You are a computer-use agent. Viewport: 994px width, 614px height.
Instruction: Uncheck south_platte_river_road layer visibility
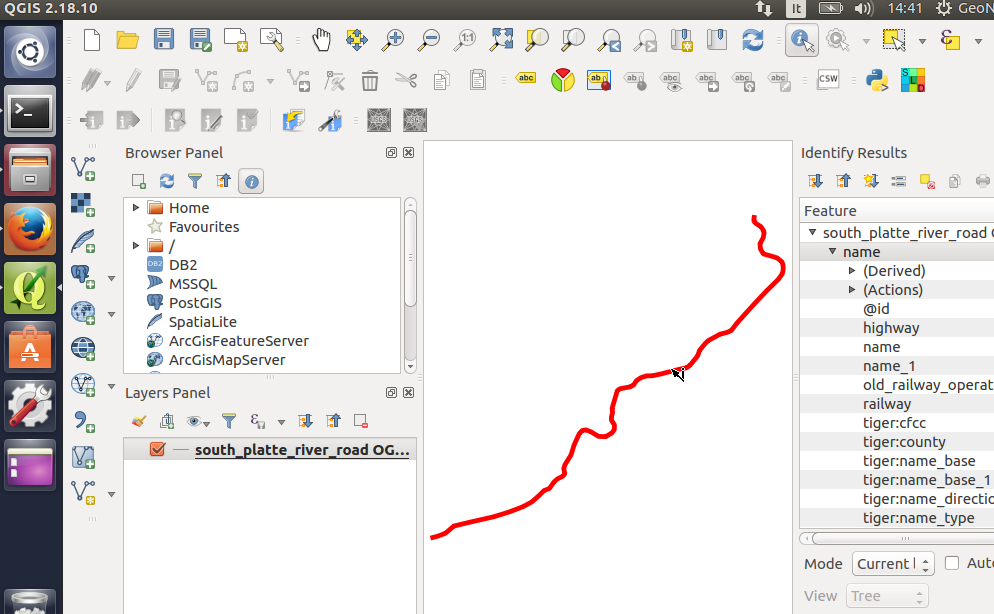tap(157, 449)
